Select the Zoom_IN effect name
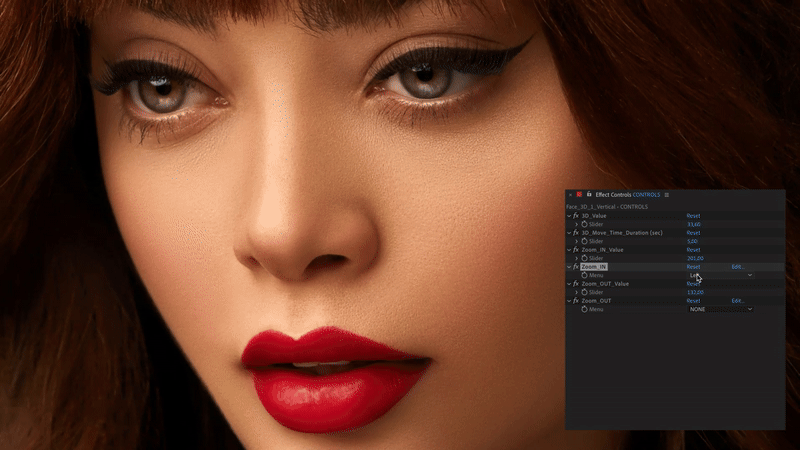This screenshot has height=450, width=800. tap(593, 267)
